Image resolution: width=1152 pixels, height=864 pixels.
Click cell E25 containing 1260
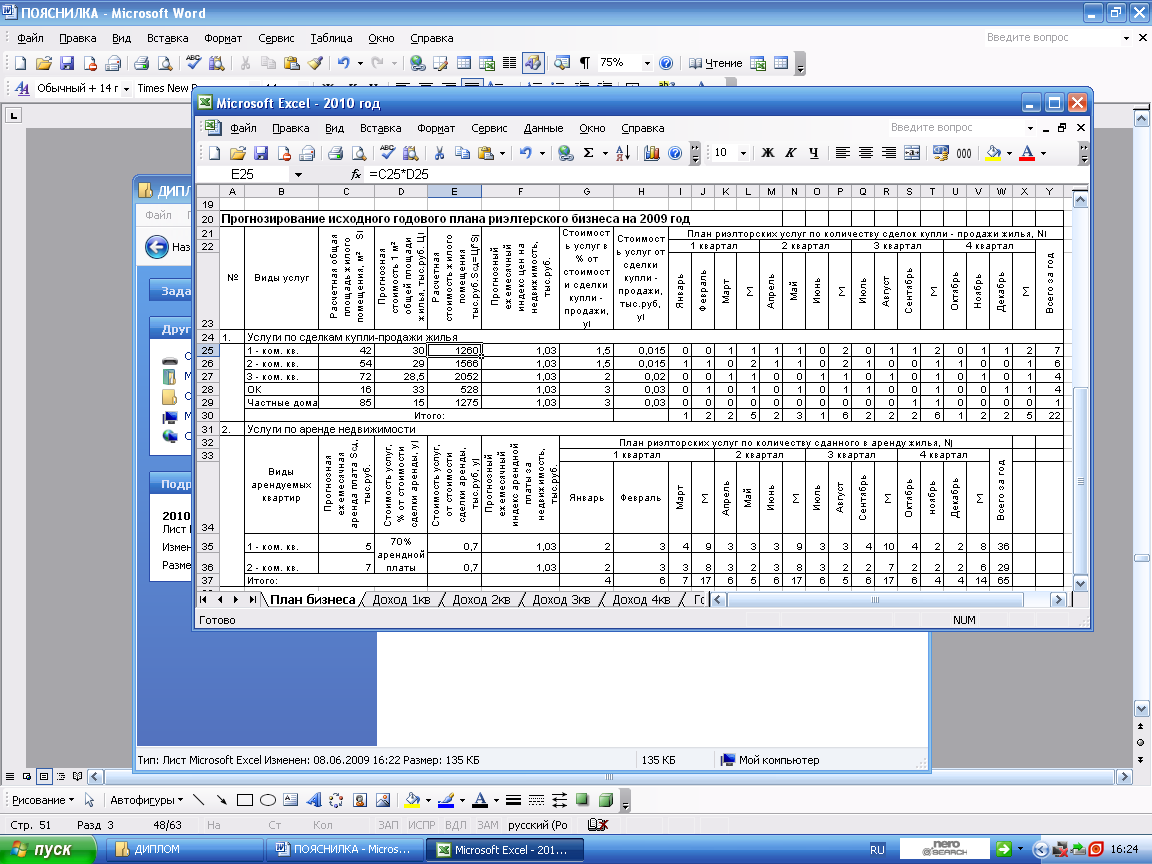point(454,351)
